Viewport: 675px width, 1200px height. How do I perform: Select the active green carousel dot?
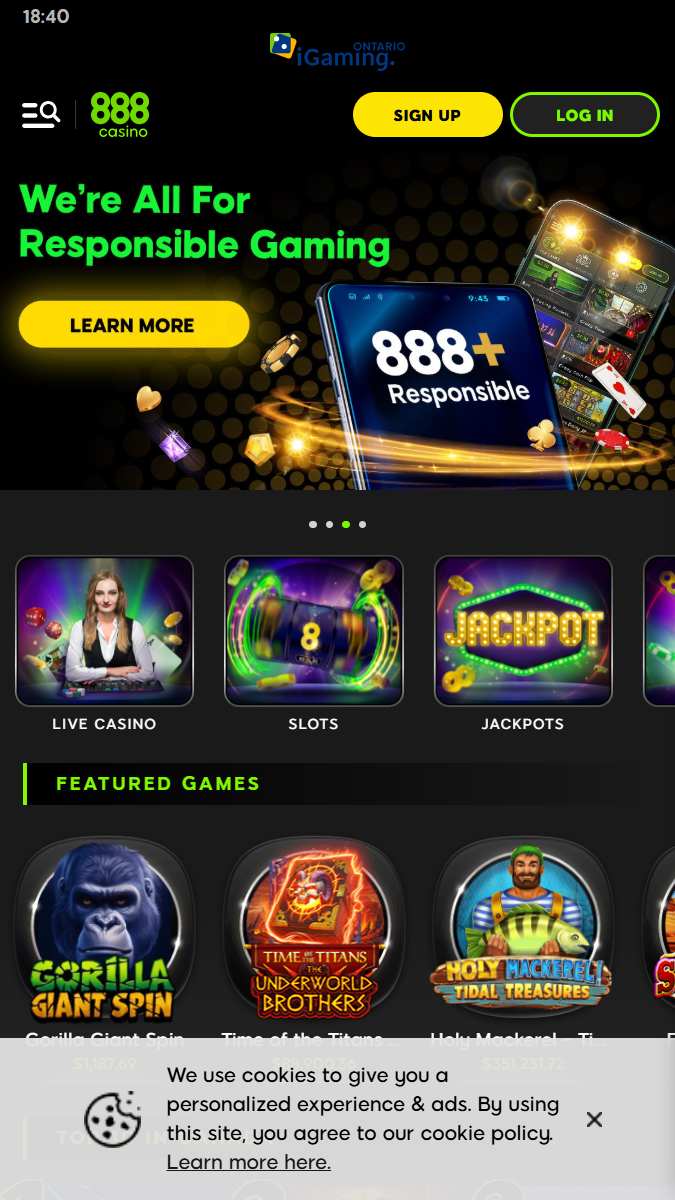pyautogui.click(x=346, y=524)
